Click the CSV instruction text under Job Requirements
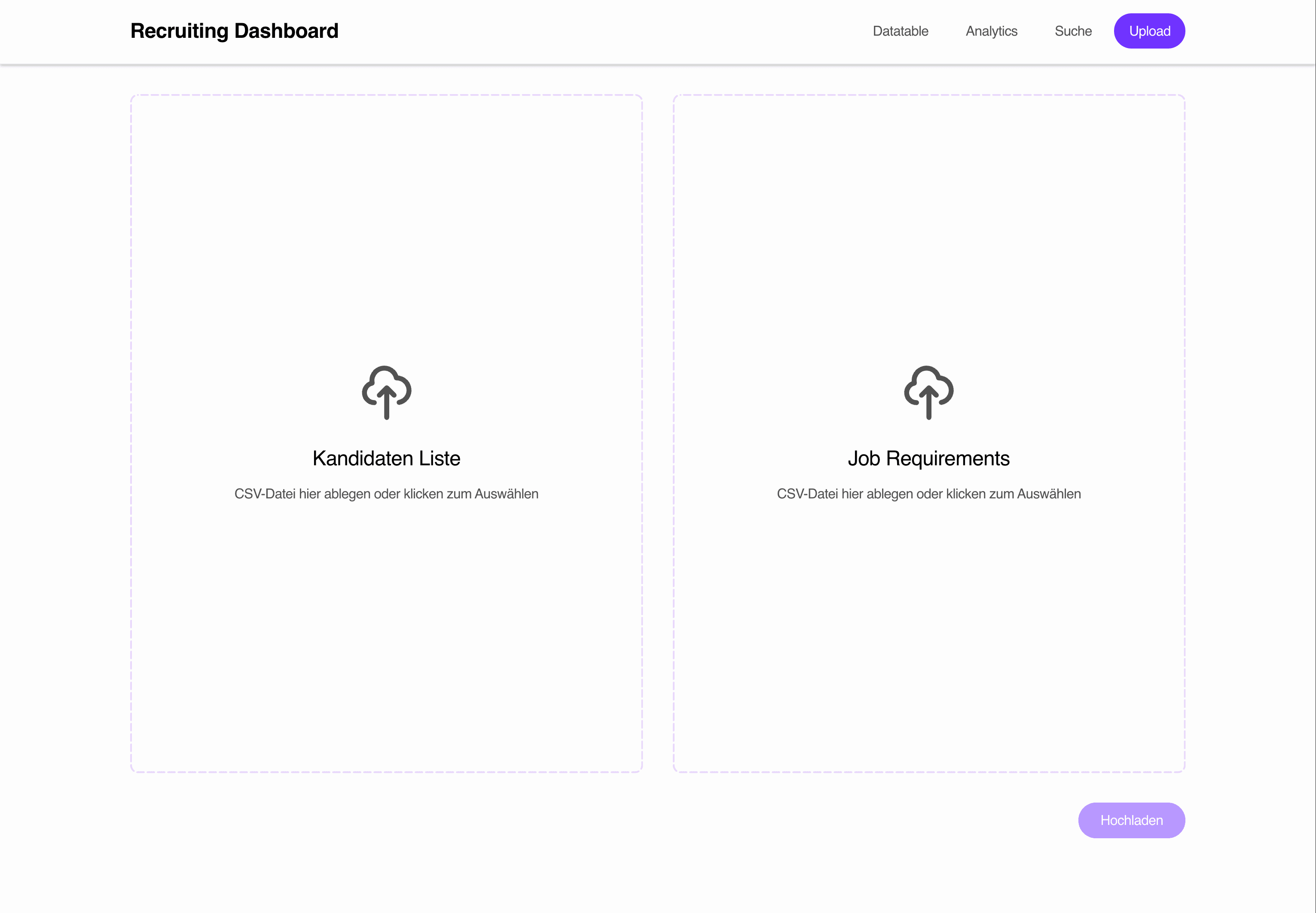This screenshot has height=913, width=1316. coord(928,493)
